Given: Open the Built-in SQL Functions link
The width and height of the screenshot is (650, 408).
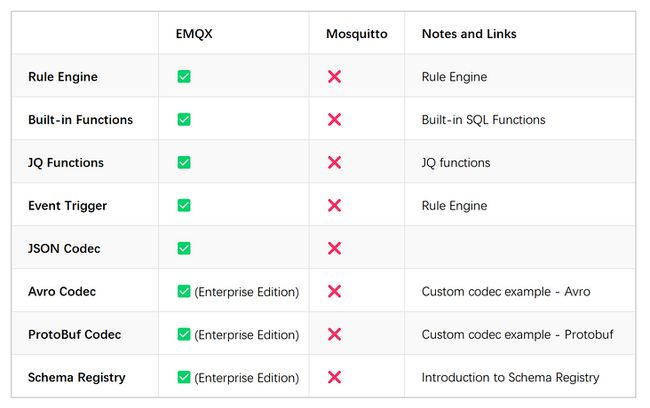Looking at the screenshot, I should click(483, 120).
